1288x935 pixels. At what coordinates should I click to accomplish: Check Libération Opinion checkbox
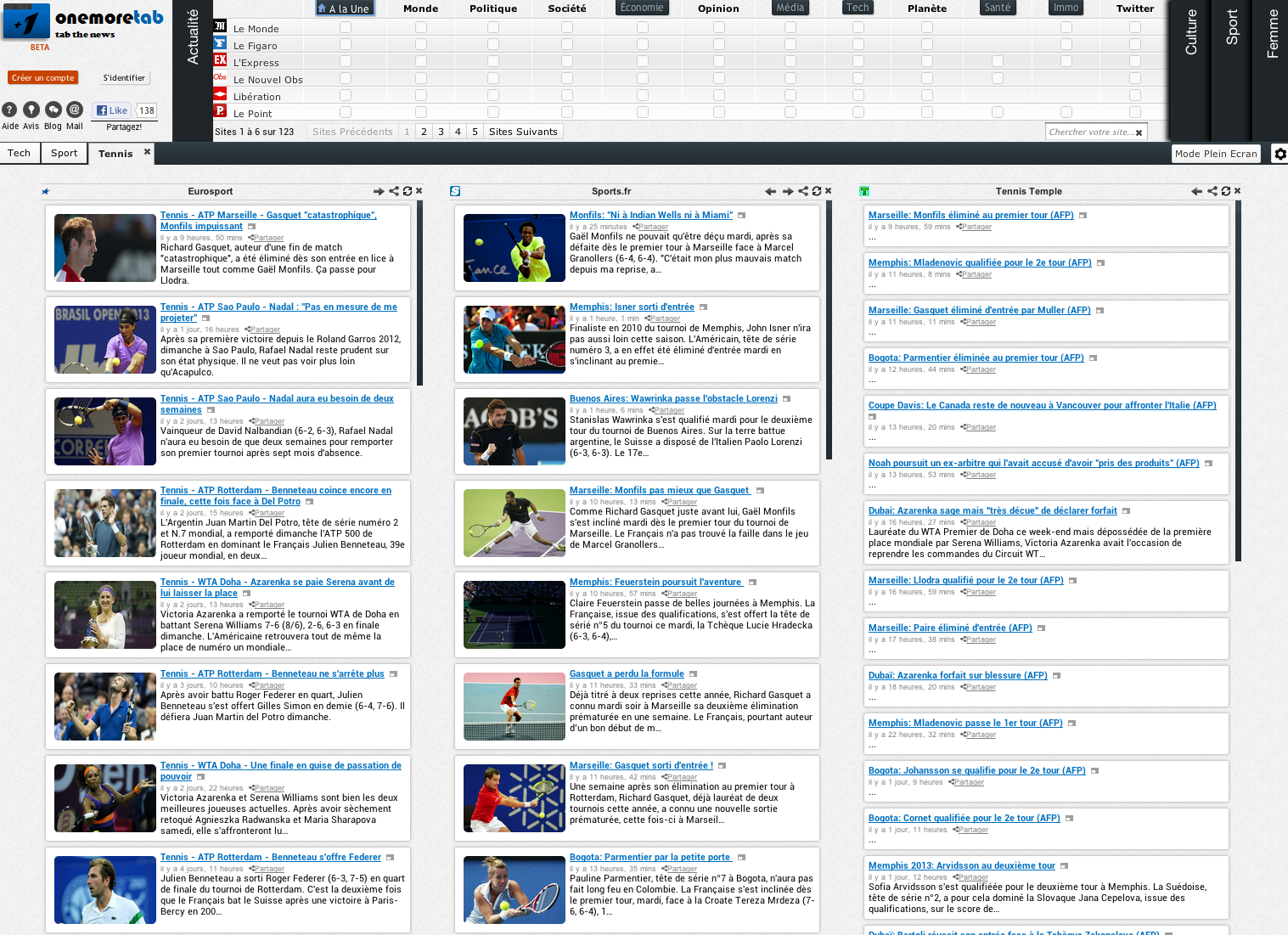pos(719,95)
